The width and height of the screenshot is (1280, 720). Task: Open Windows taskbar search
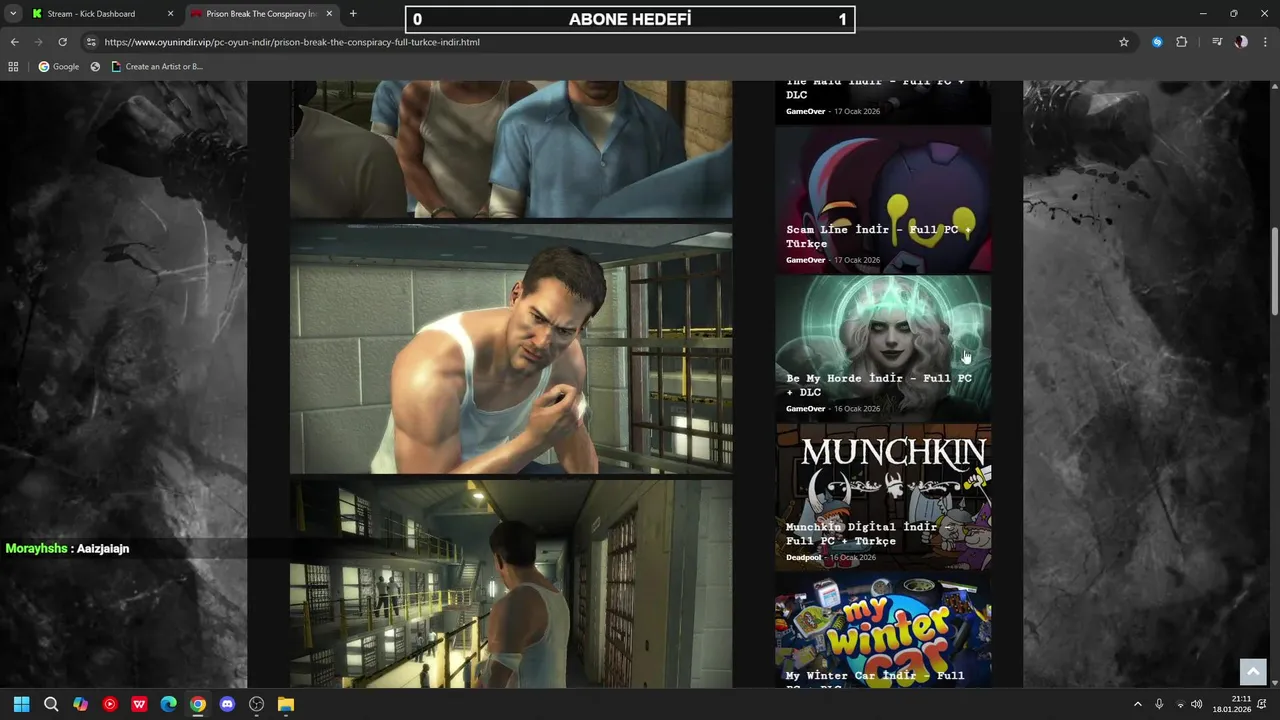click(x=51, y=704)
